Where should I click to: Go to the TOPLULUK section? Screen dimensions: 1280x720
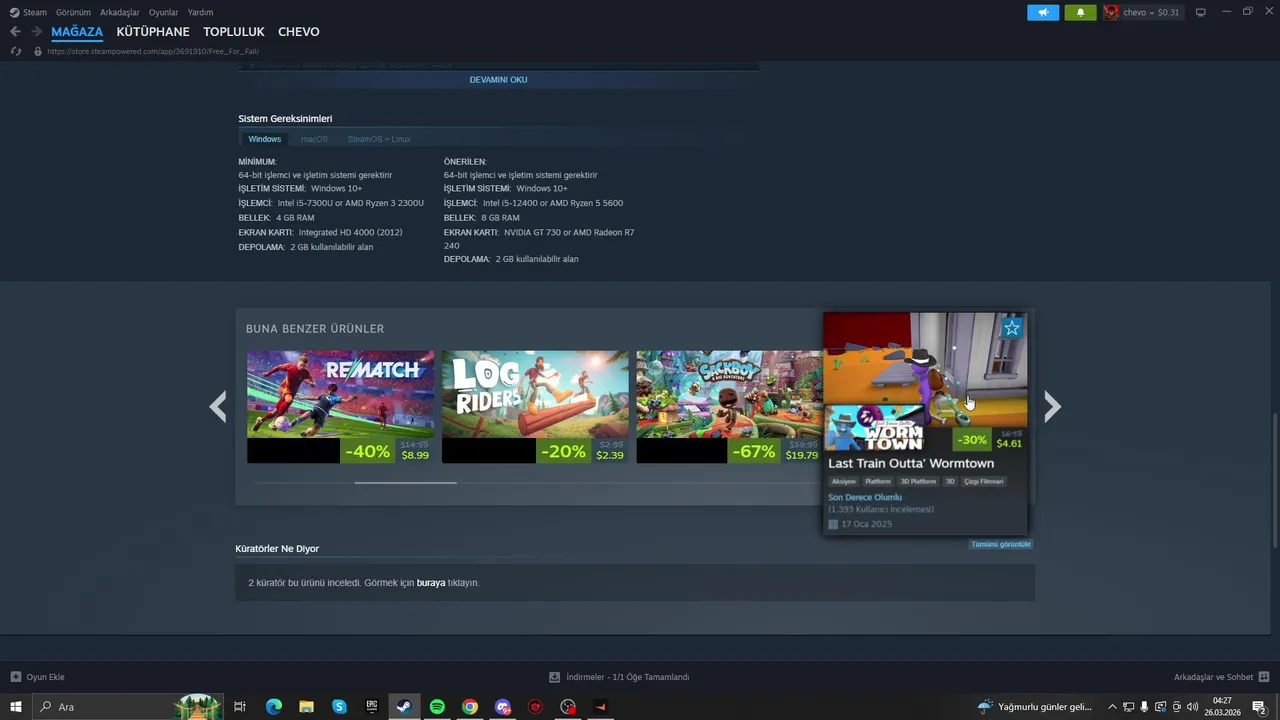point(234,32)
